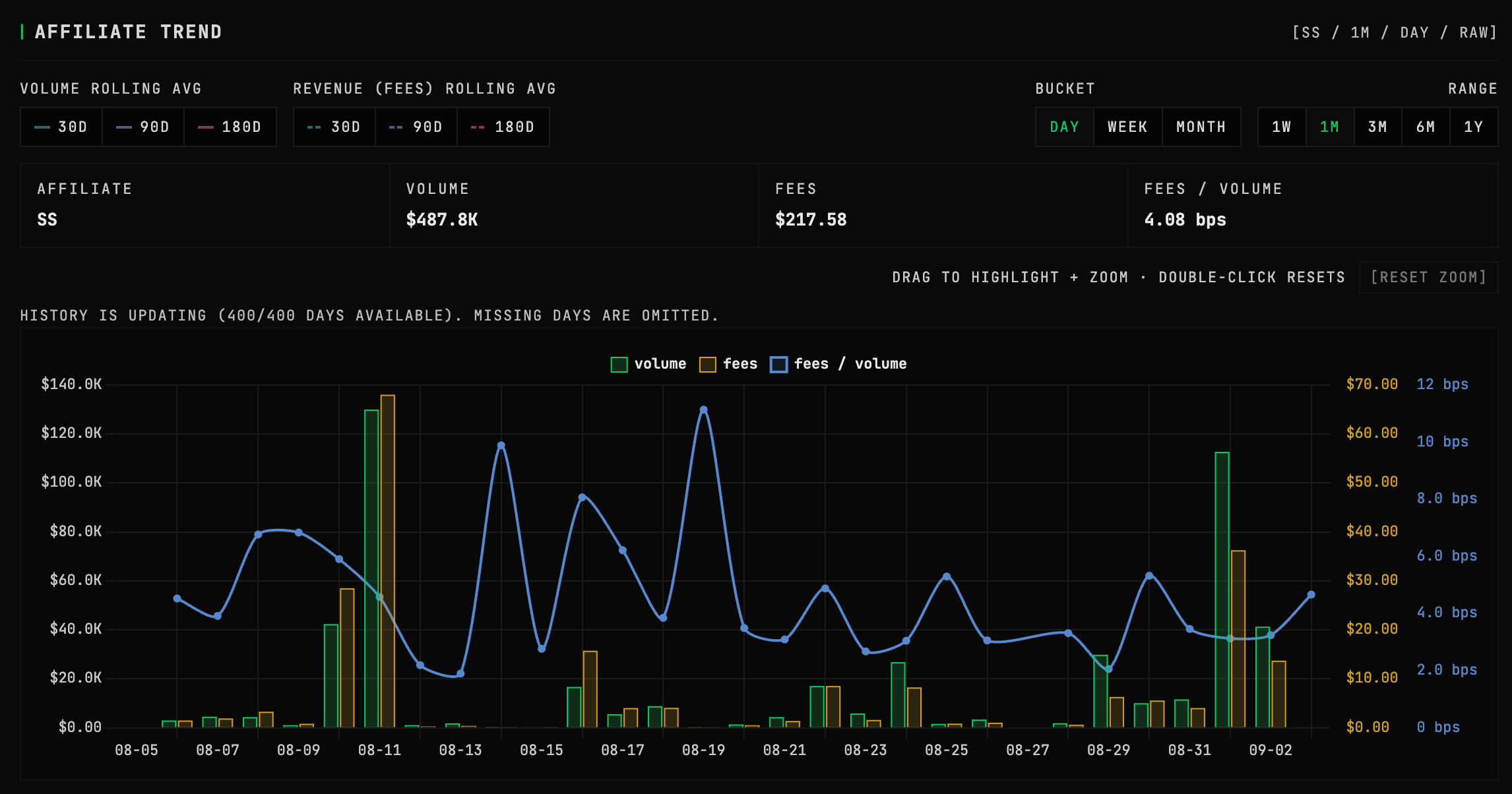Click the green volume bar at 08-10
The width and height of the screenshot is (1512, 794).
point(331,676)
